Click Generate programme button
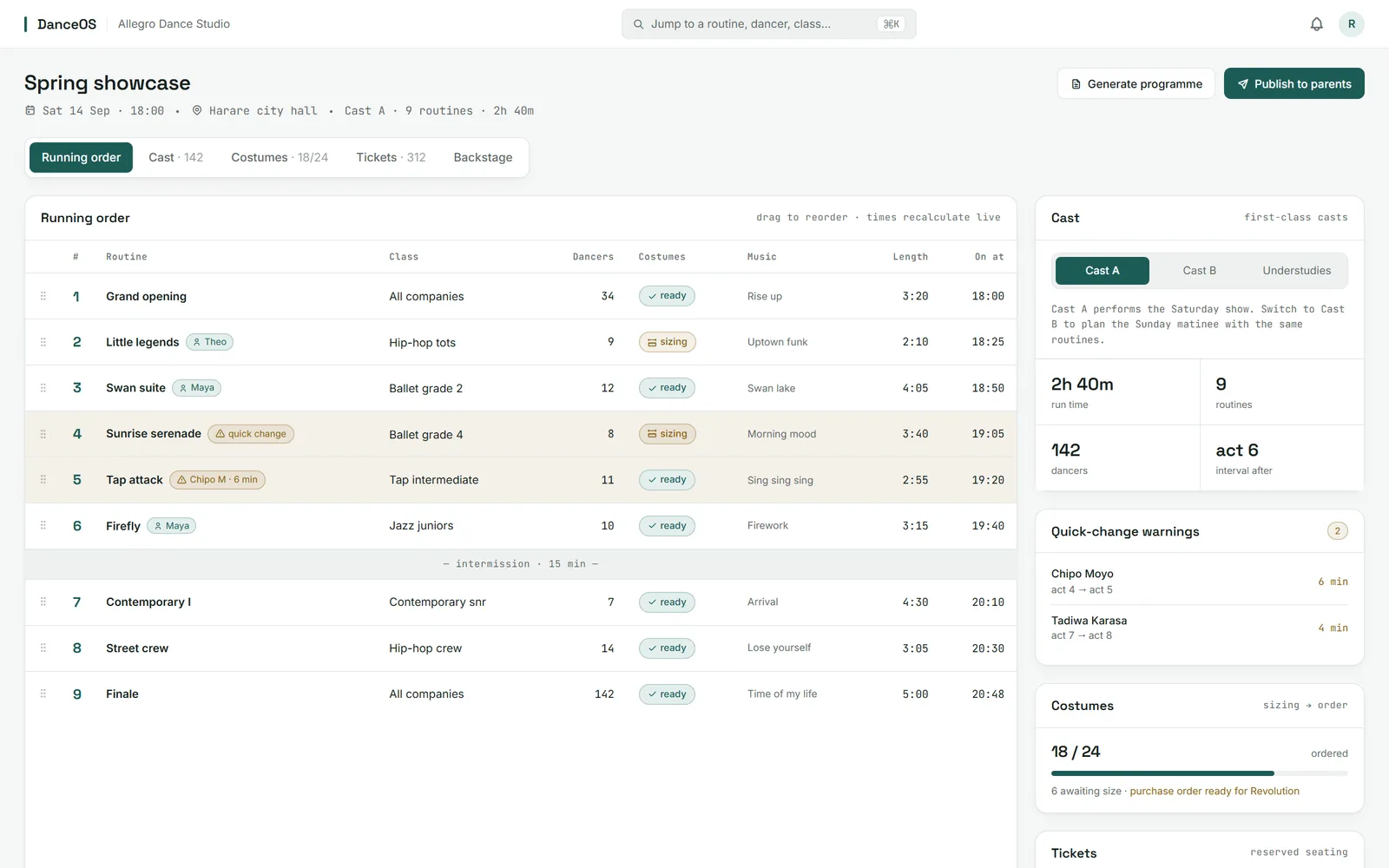The height and width of the screenshot is (868, 1389). [x=1136, y=83]
